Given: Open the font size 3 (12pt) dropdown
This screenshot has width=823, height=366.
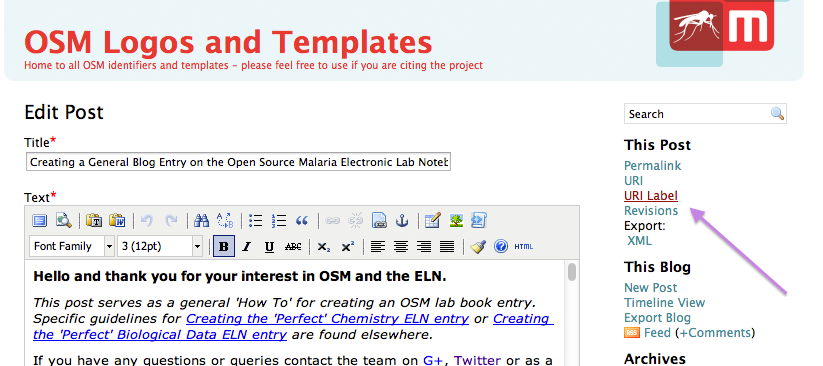Looking at the screenshot, I should click(160, 246).
